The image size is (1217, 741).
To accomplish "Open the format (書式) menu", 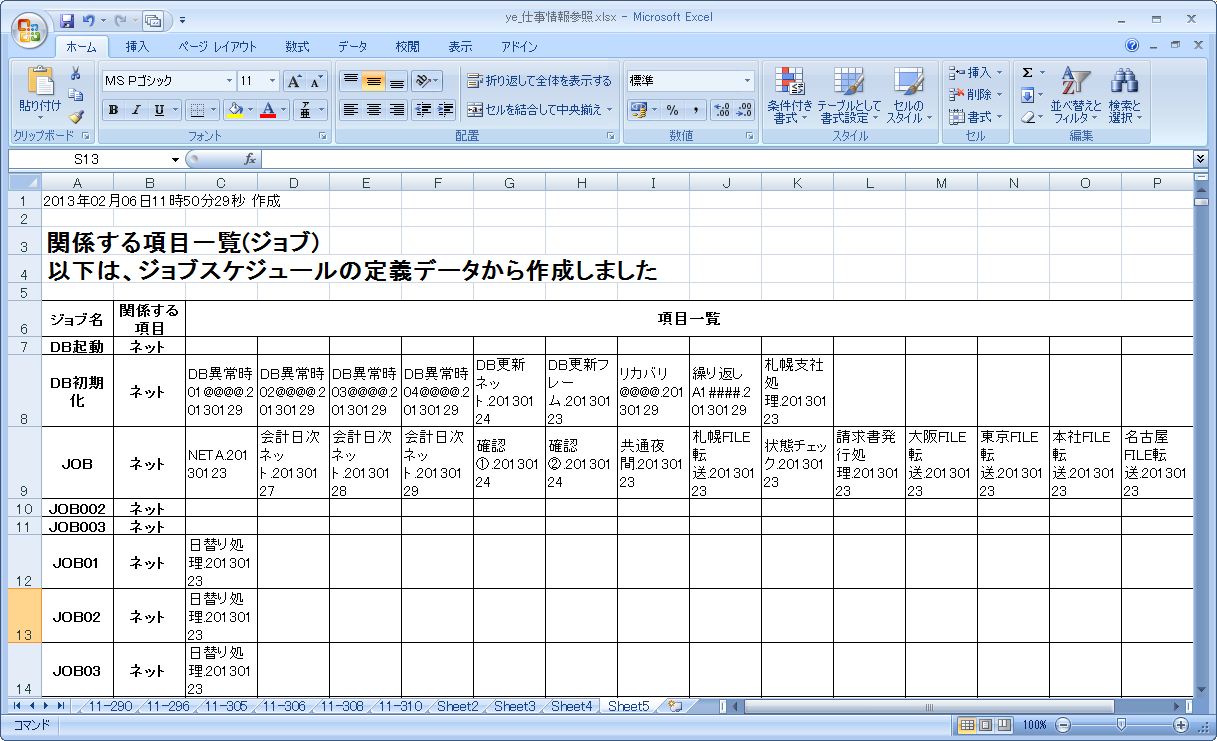I will (x=975, y=117).
